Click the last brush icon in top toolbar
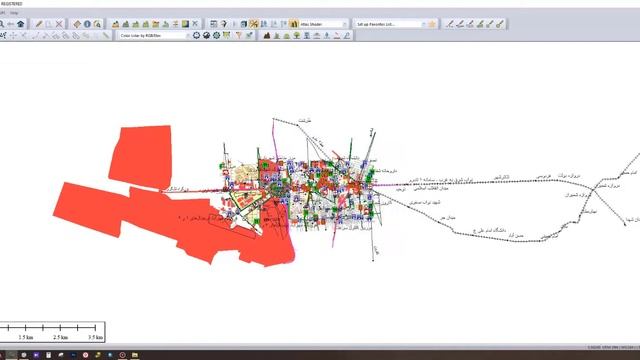This screenshot has height=360, width=640. click(500, 24)
